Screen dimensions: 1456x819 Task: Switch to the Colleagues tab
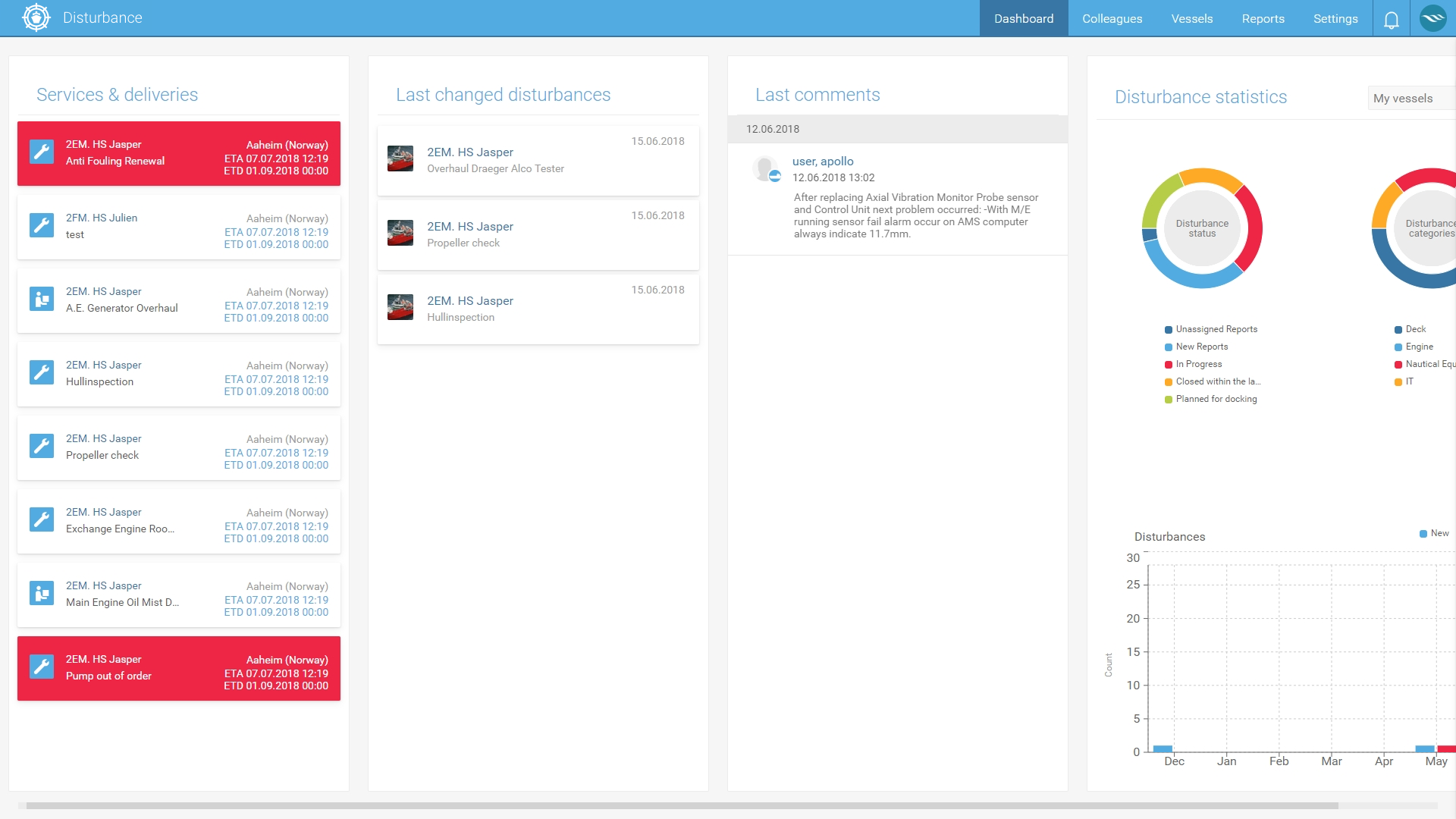coord(1112,19)
